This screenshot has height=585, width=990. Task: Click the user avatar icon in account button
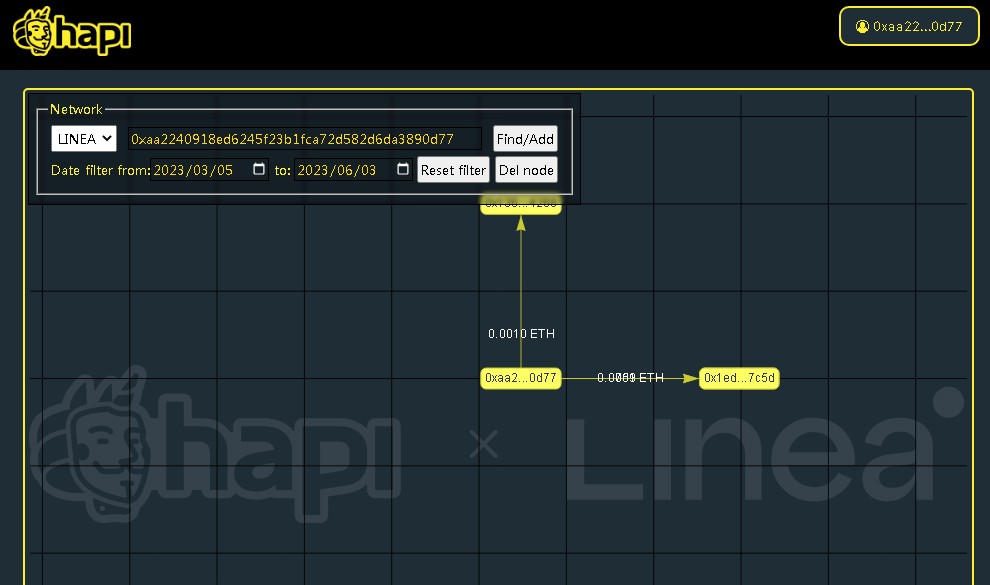[862, 27]
